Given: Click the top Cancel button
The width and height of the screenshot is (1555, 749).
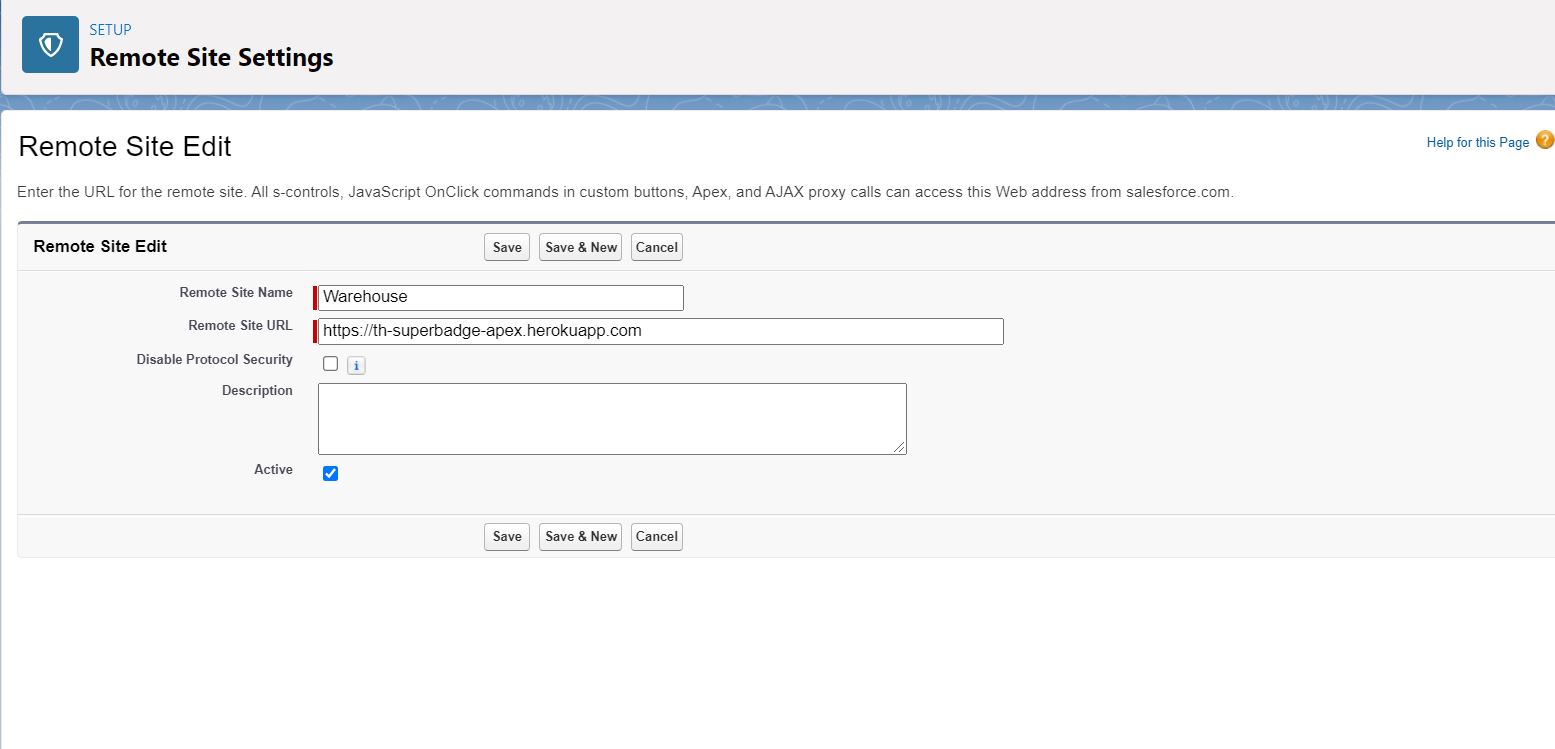Looking at the screenshot, I should pos(657,247).
